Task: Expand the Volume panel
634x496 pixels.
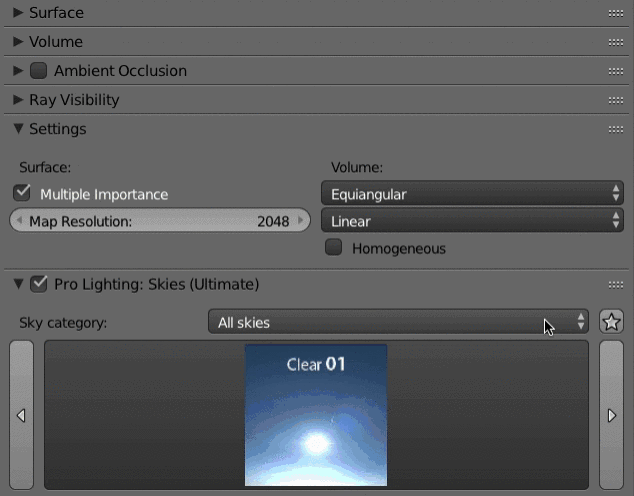Action: (x=18, y=42)
